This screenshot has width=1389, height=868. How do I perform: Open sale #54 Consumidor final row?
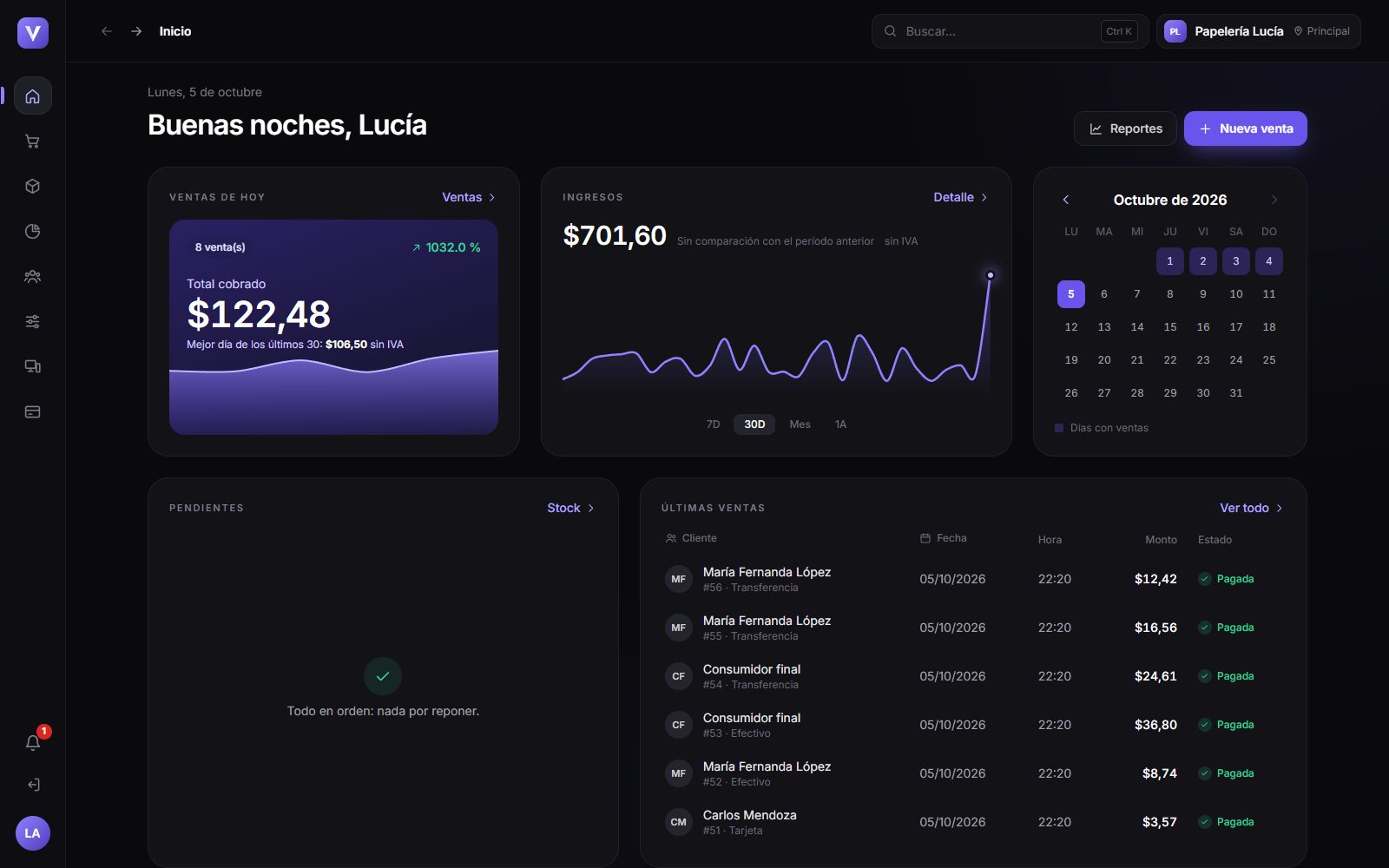point(973,676)
